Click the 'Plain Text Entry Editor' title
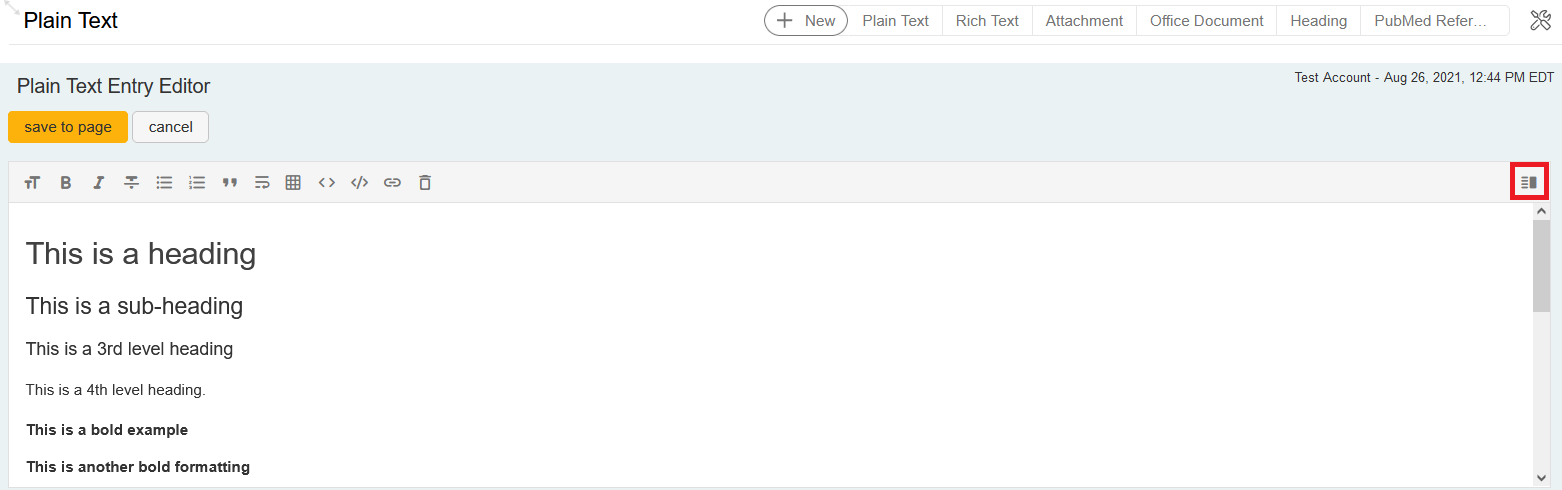1562x490 pixels. [113, 86]
